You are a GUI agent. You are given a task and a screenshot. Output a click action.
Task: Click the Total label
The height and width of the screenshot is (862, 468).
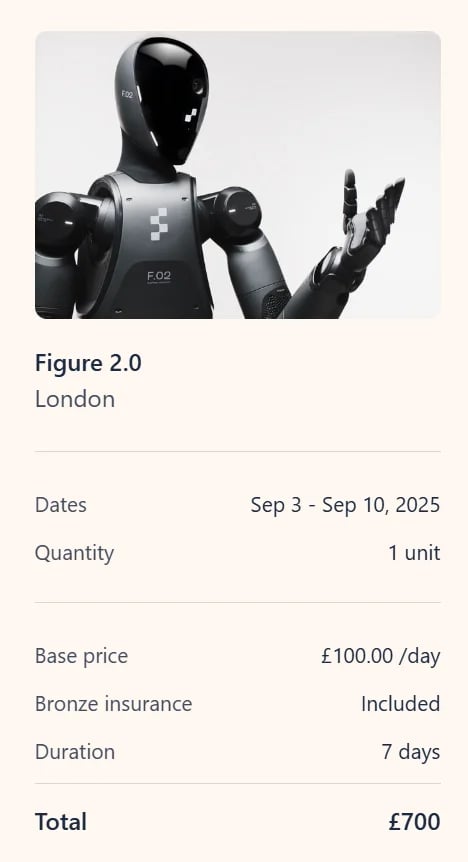[x=60, y=822]
